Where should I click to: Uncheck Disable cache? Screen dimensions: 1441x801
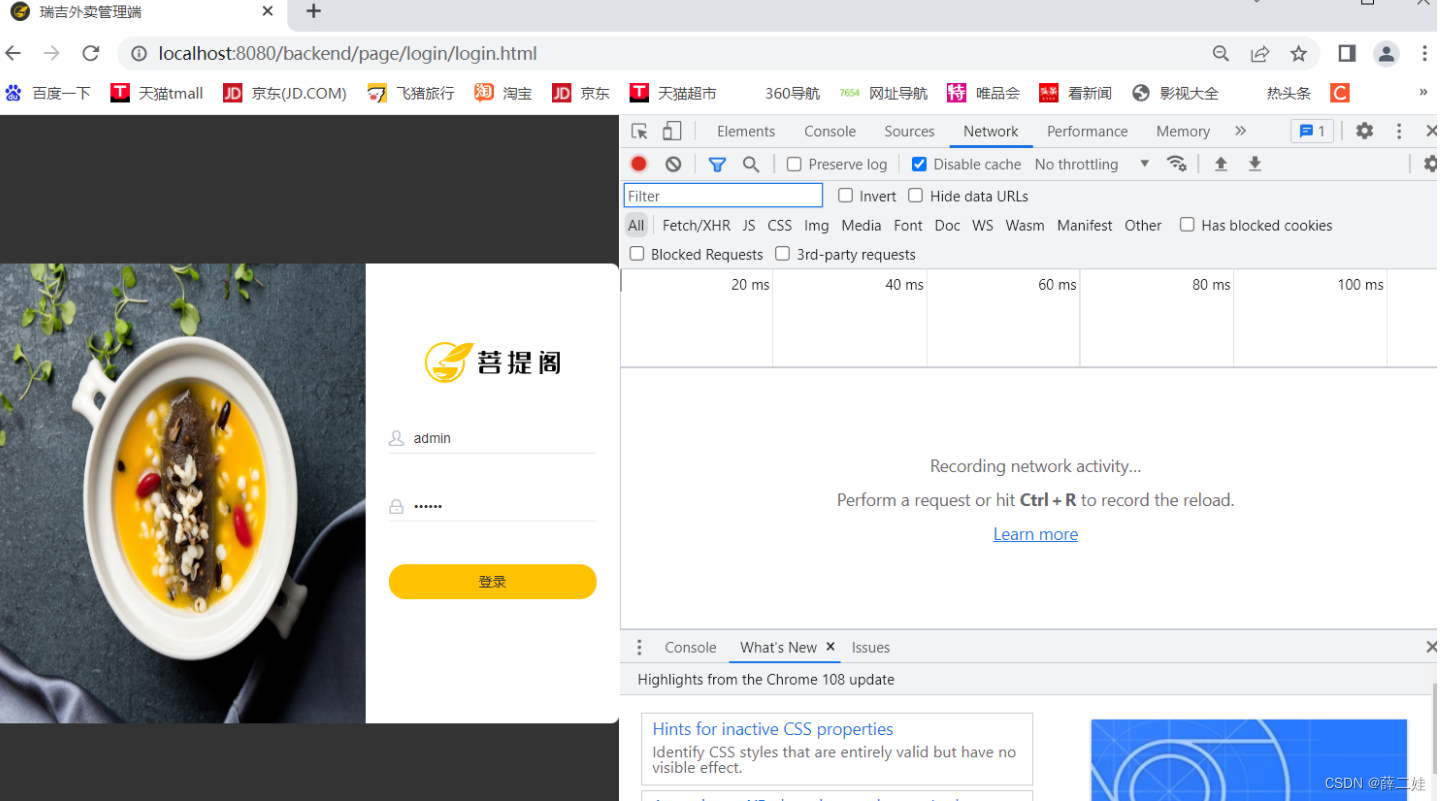(919, 164)
